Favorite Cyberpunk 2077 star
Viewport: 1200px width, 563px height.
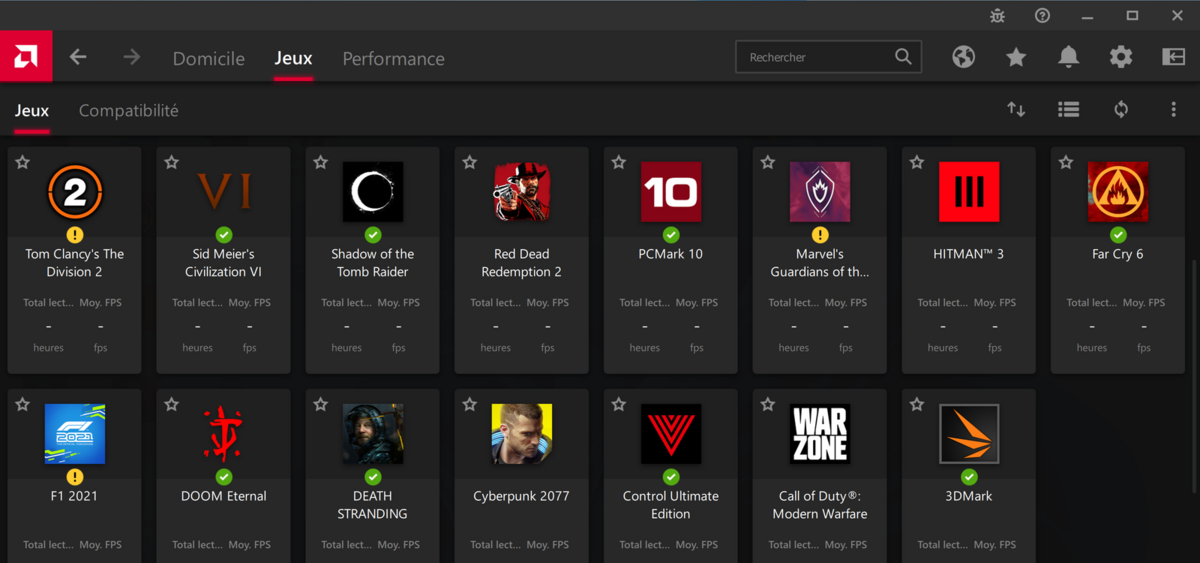click(470, 405)
